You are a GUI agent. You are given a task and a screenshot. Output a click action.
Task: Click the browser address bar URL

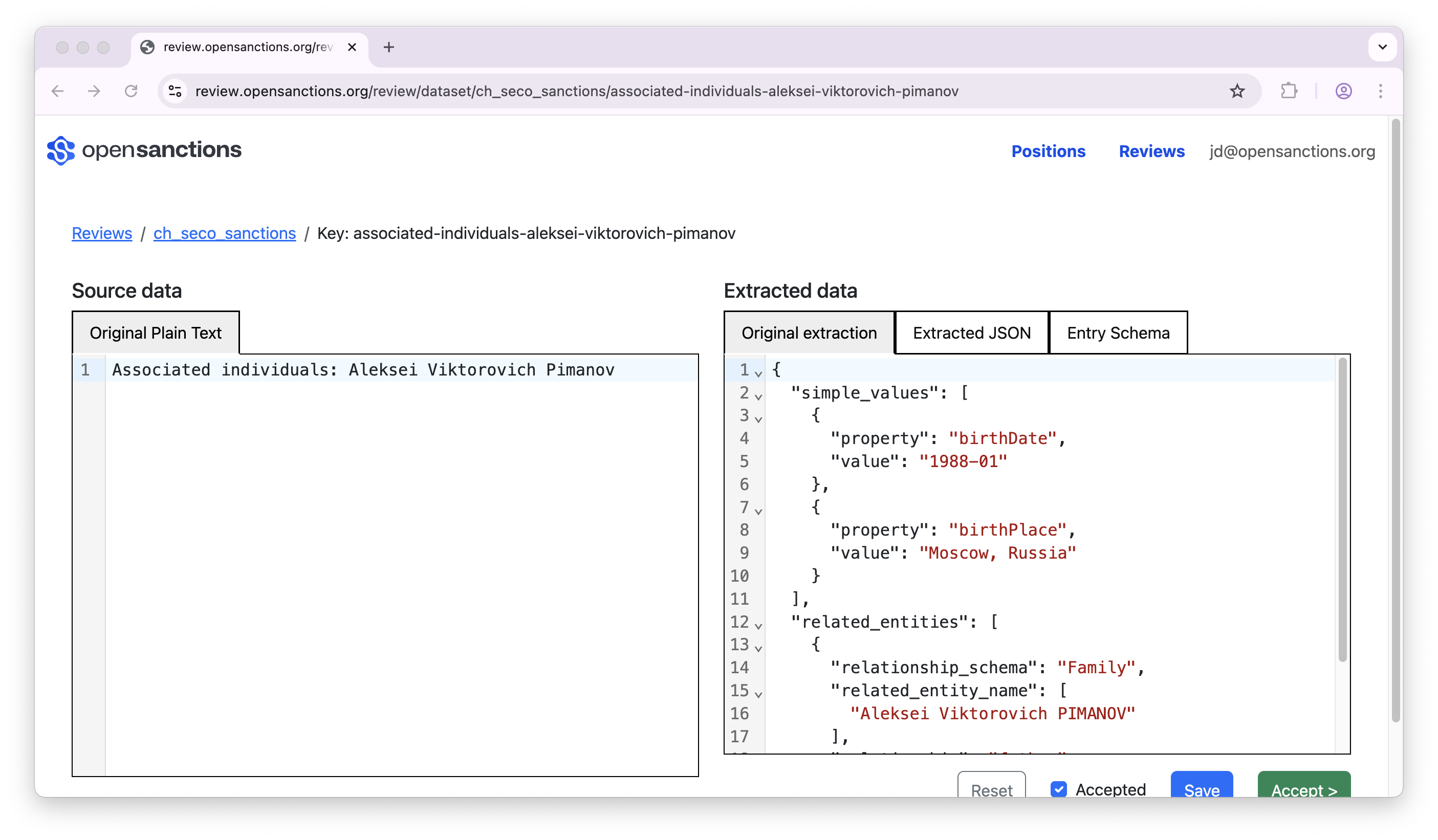click(576, 91)
